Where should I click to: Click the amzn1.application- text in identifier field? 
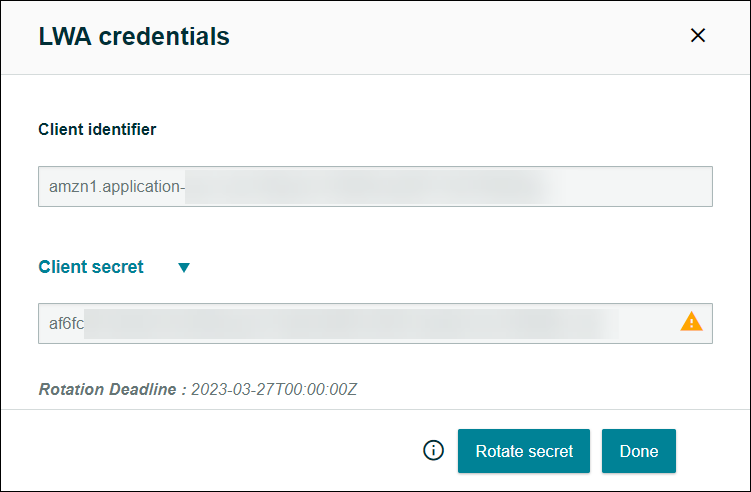coord(117,186)
